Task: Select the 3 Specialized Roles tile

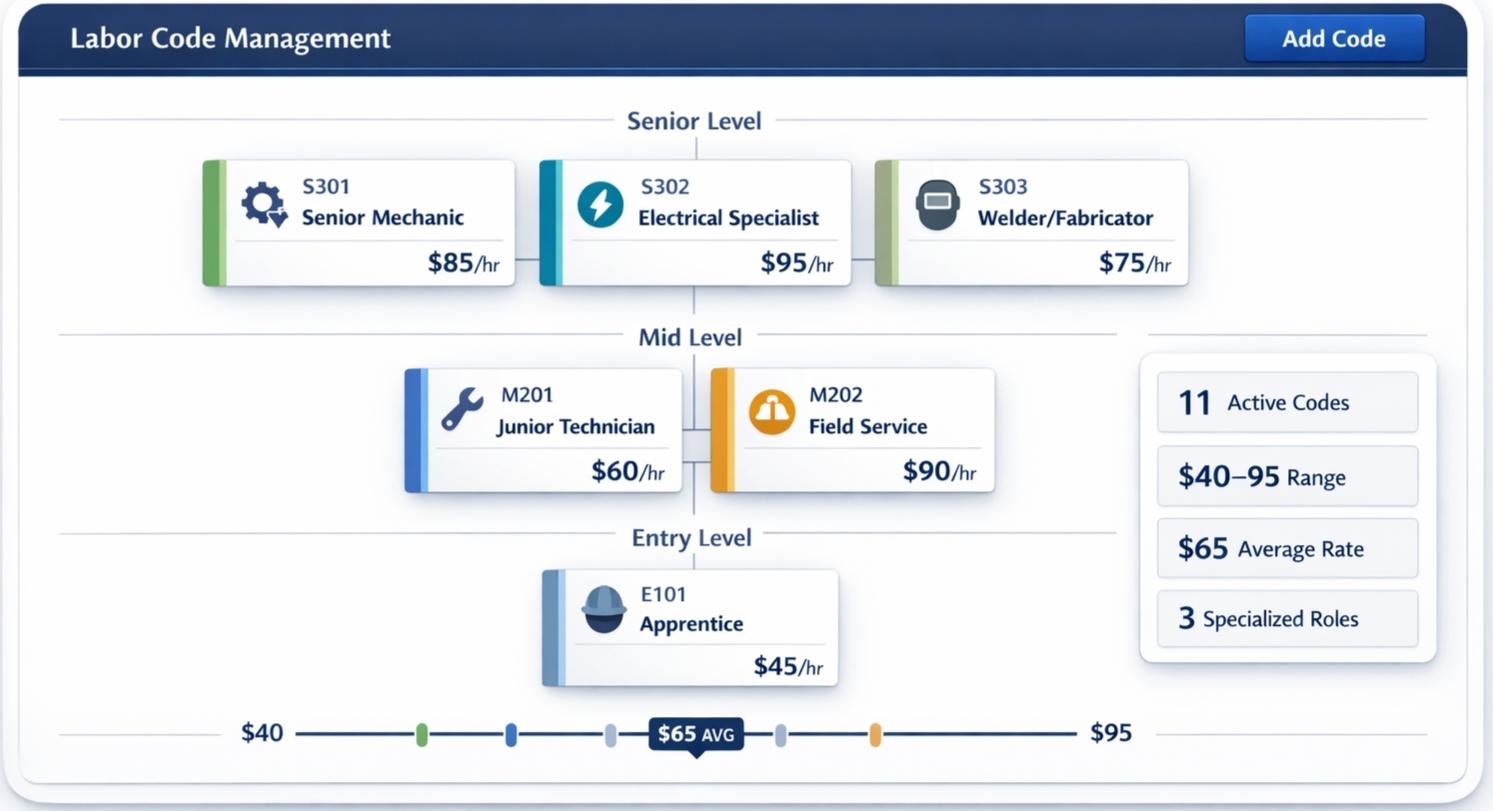Action: point(1287,619)
